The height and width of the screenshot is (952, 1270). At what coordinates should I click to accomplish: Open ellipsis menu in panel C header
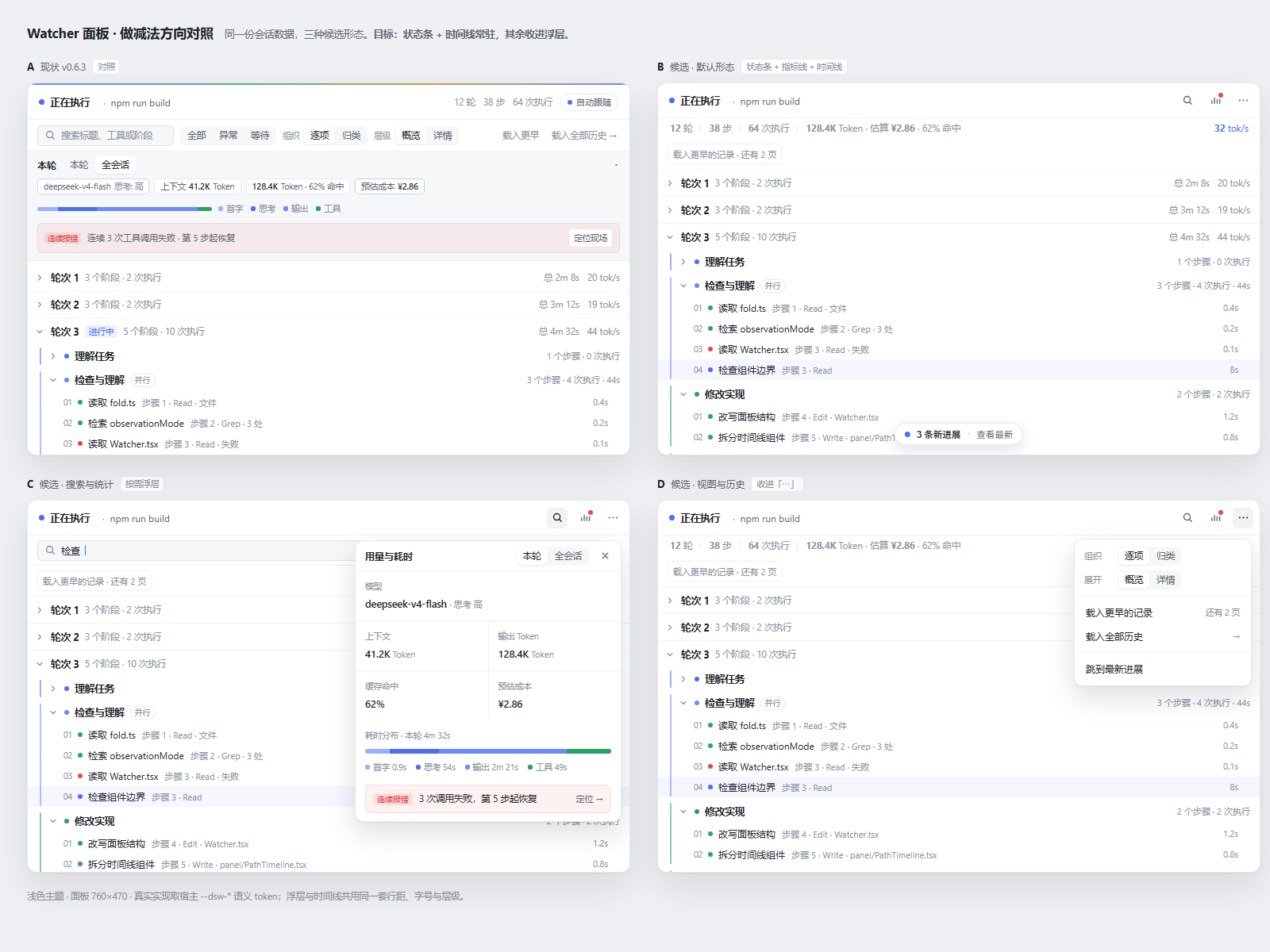click(x=613, y=518)
